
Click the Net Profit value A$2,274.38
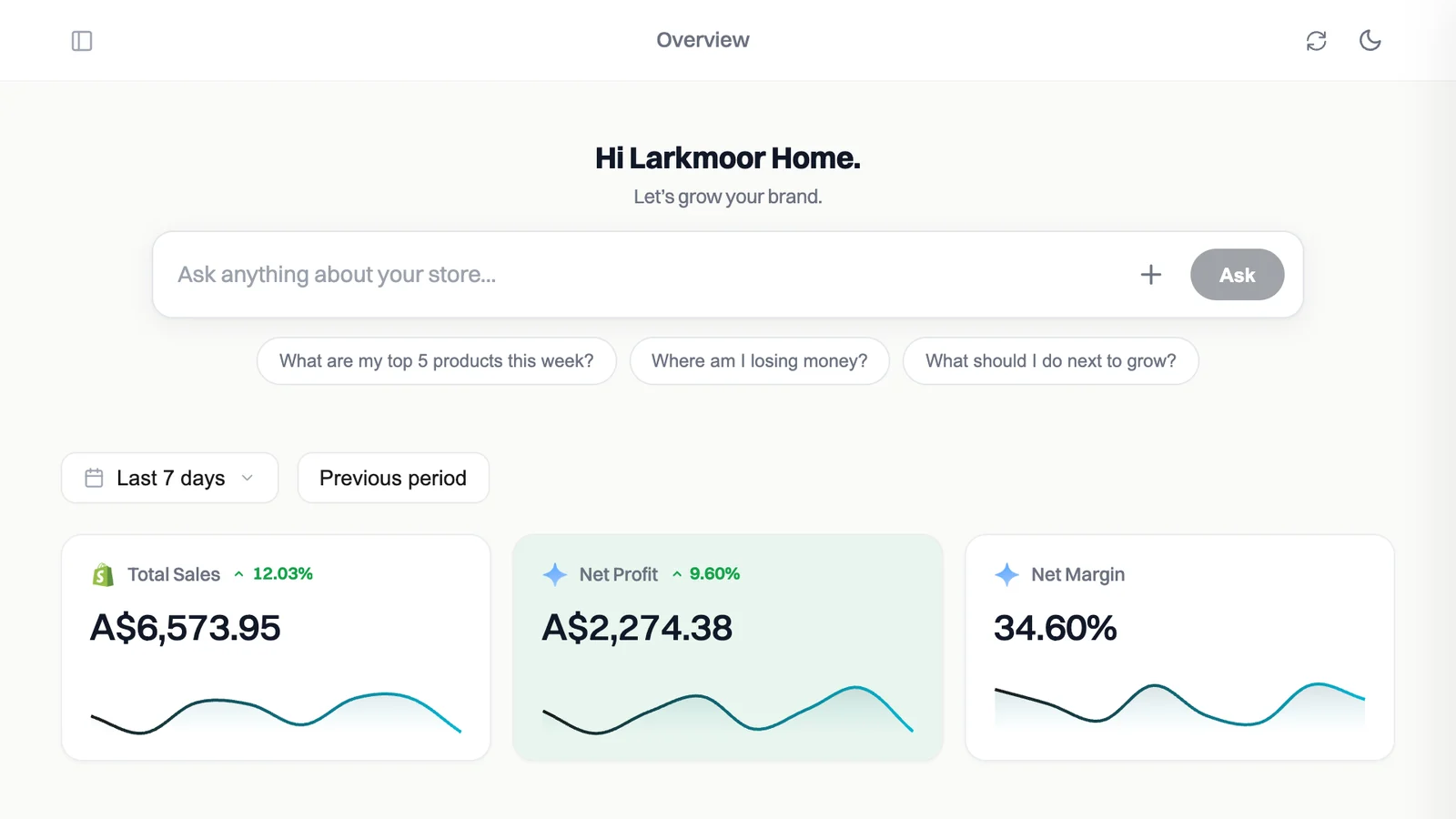tap(637, 628)
